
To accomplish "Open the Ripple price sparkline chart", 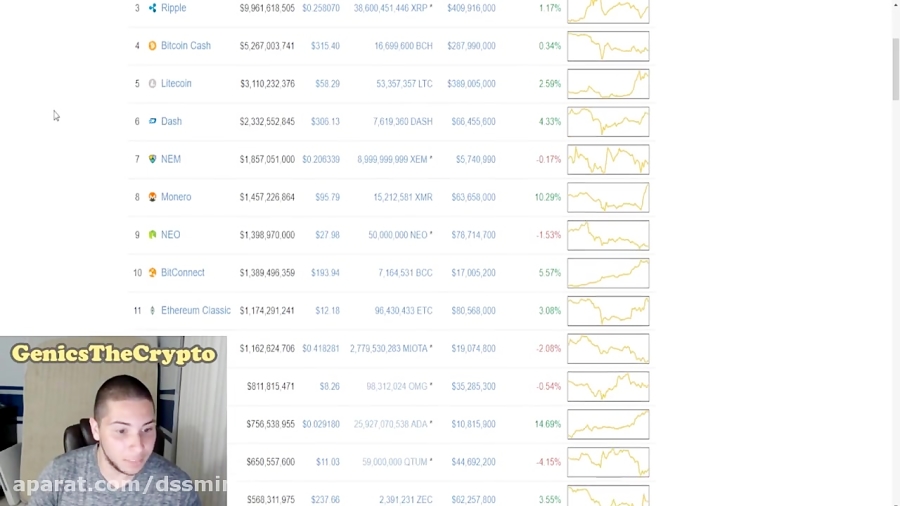I will pos(608,11).
